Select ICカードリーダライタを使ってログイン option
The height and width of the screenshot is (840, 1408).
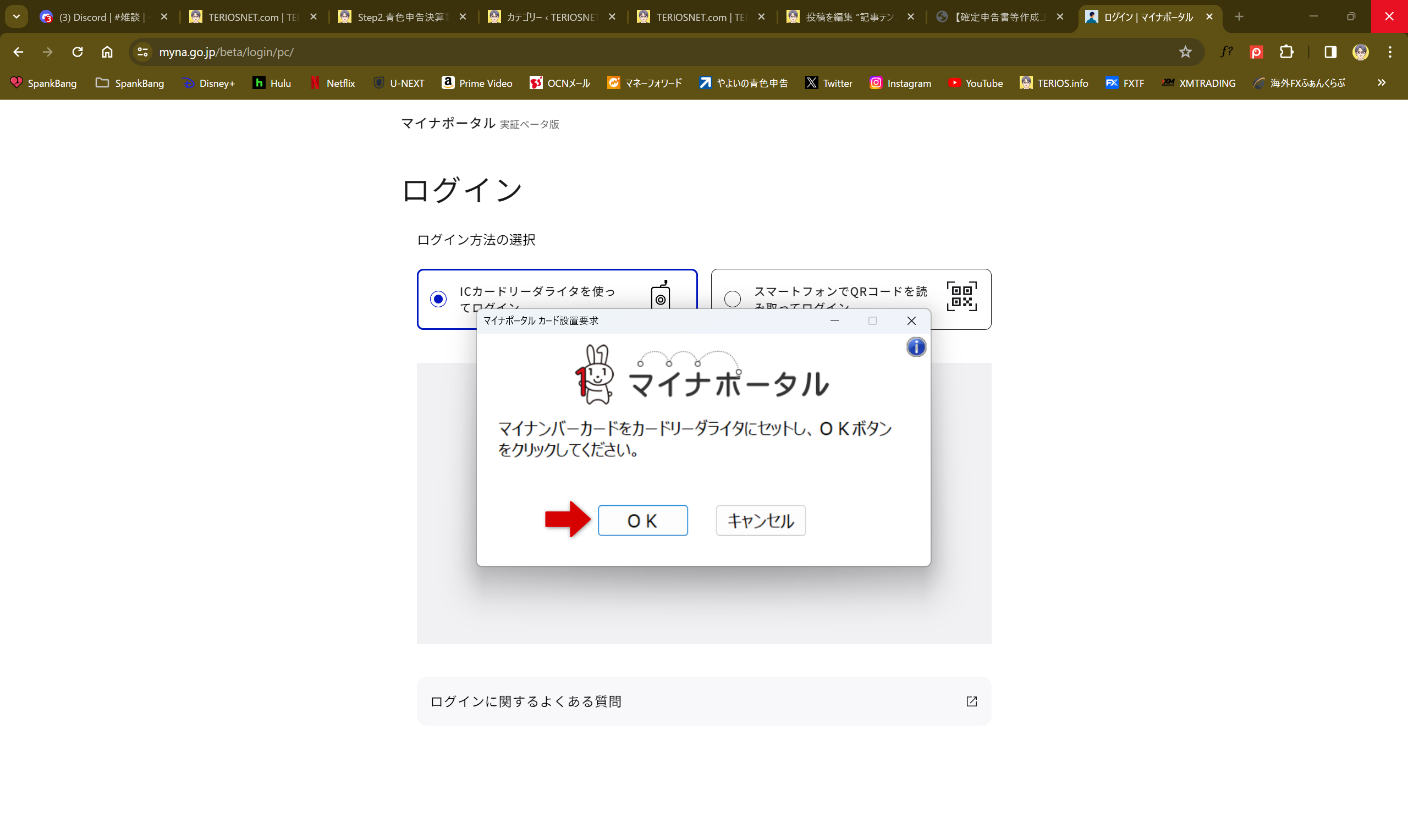click(x=438, y=299)
